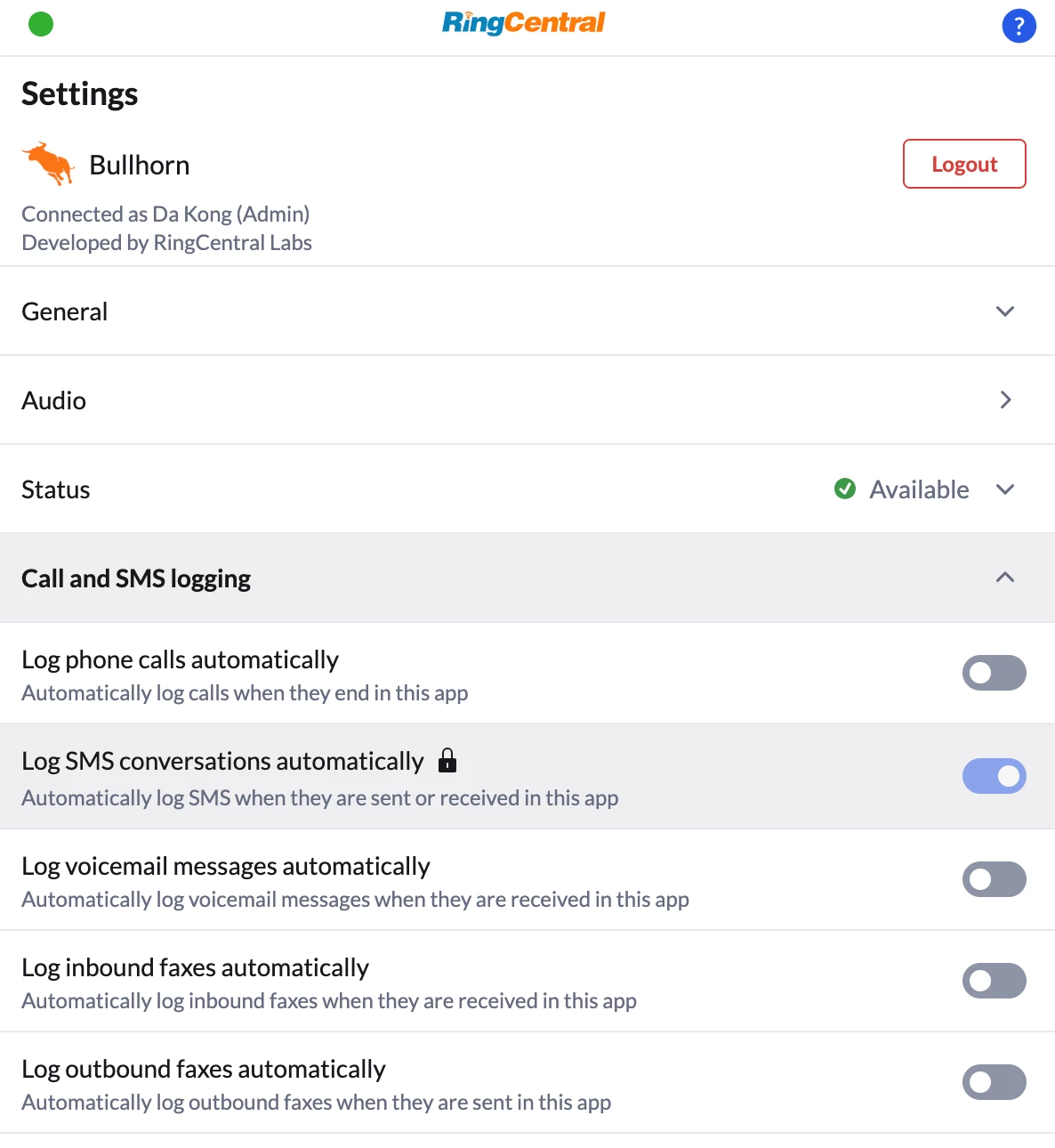Toggle Log SMS conversations automatically switch

(994, 776)
